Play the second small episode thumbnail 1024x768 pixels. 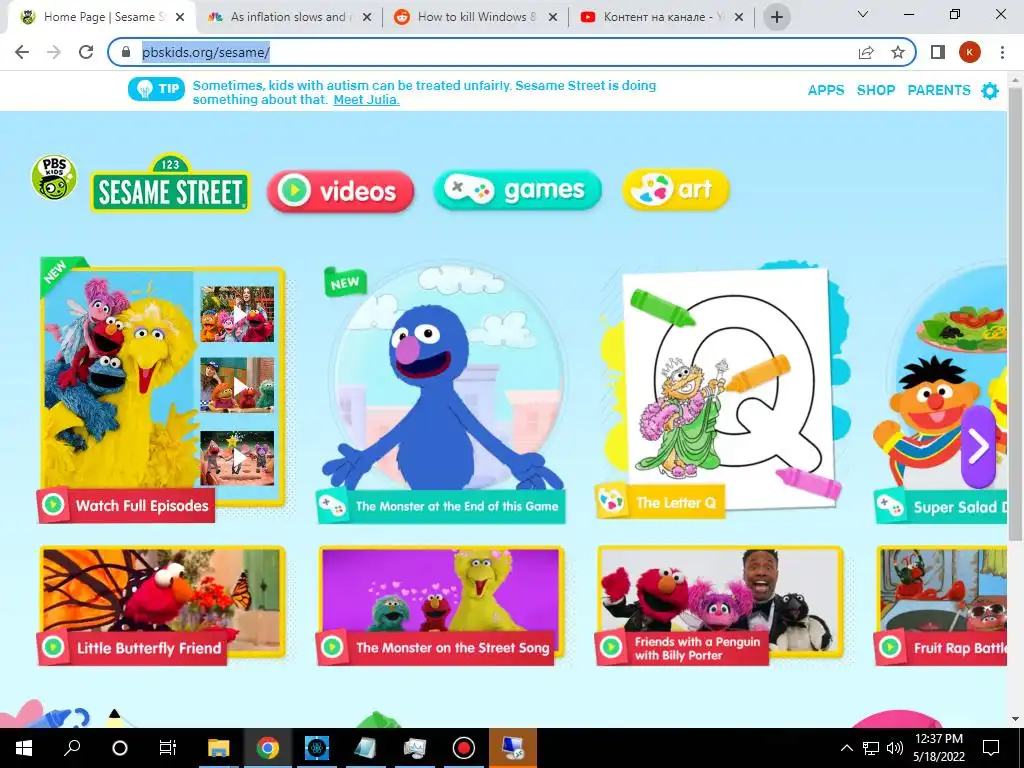coord(237,385)
